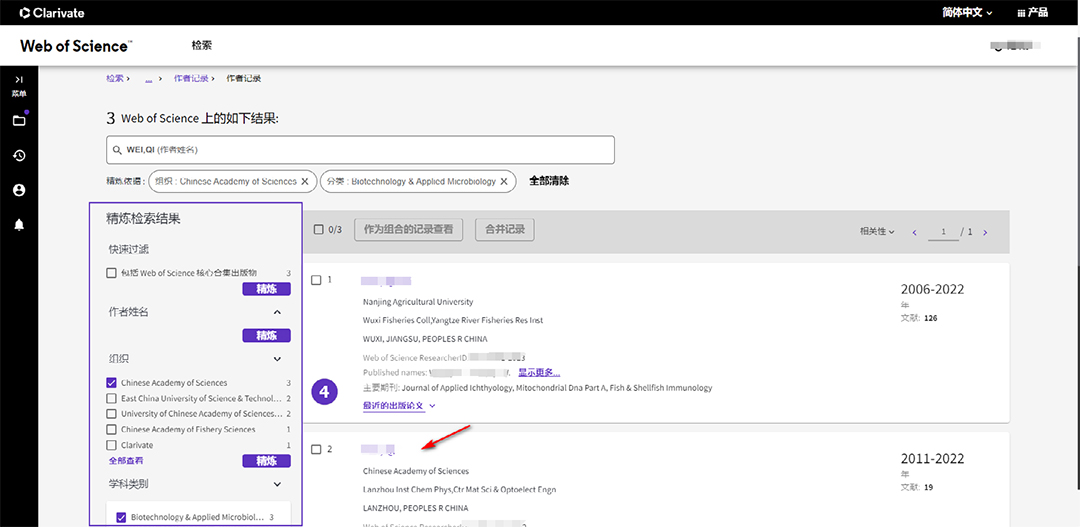Click 全部清除 to clear filters
Image resolution: width=1080 pixels, height=527 pixels.
pos(549,181)
